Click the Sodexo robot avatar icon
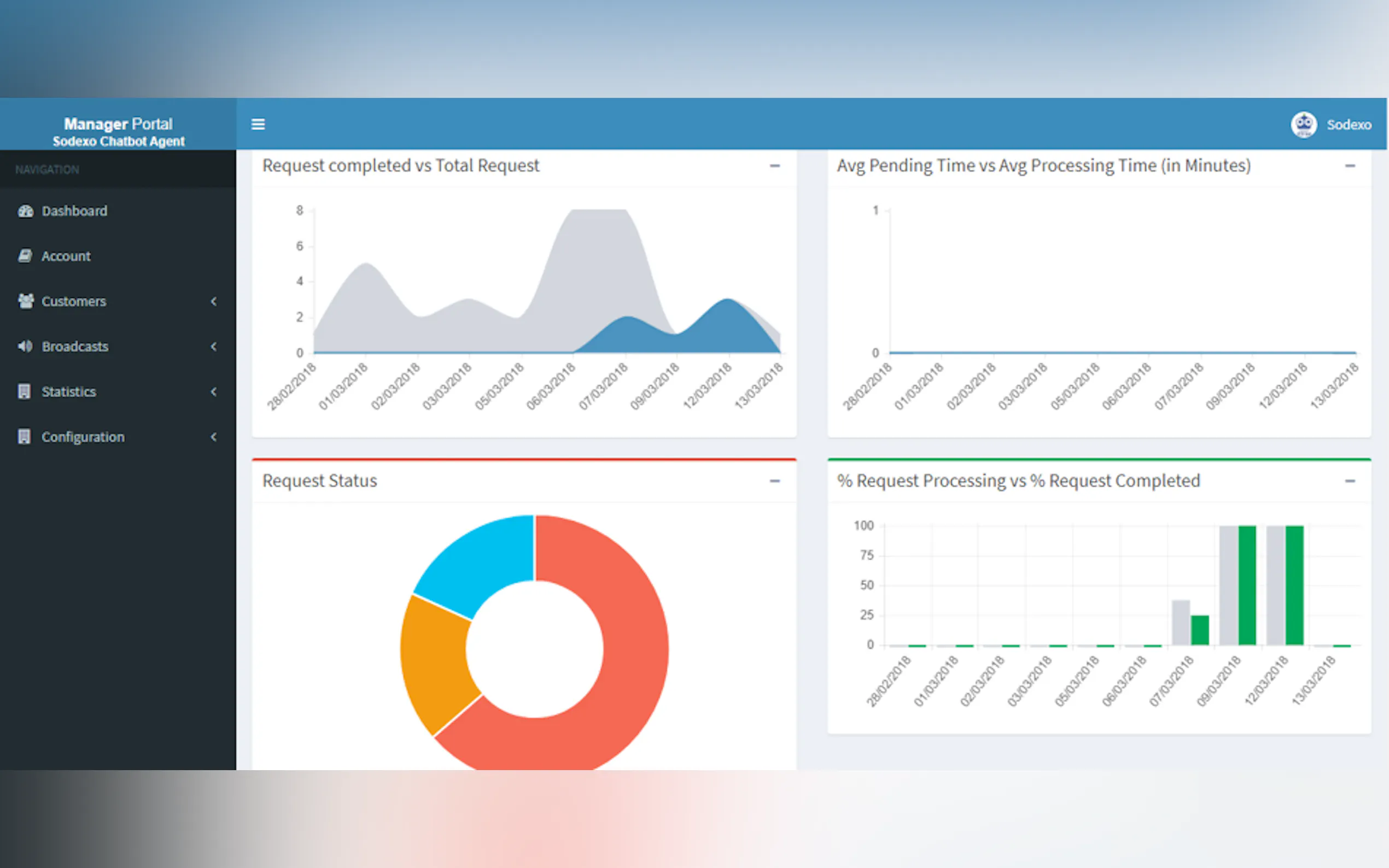This screenshot has width=1389, height=868. (1304, 124)
